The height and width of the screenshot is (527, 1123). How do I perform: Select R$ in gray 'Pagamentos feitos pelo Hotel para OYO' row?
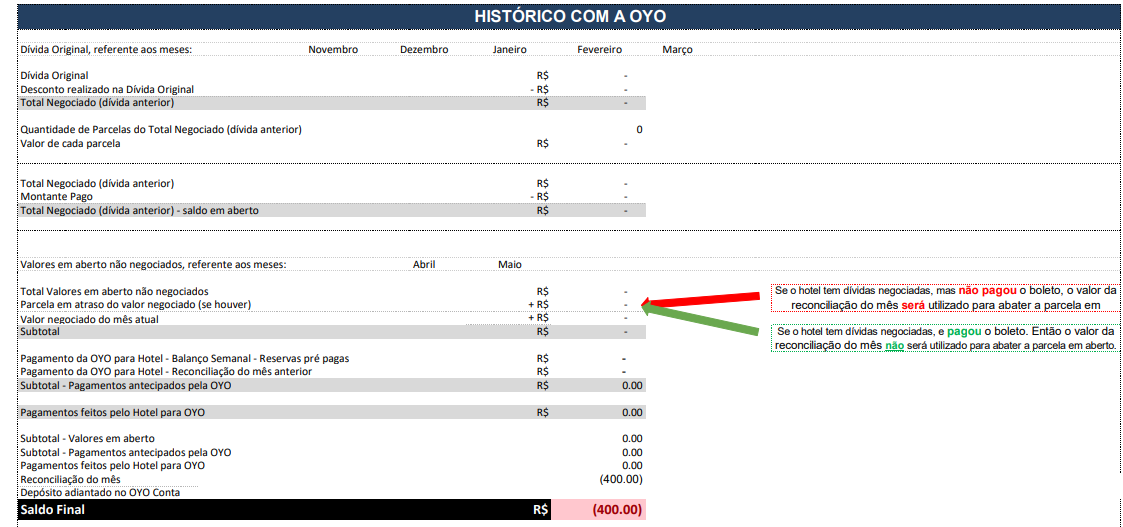(542, 412)
